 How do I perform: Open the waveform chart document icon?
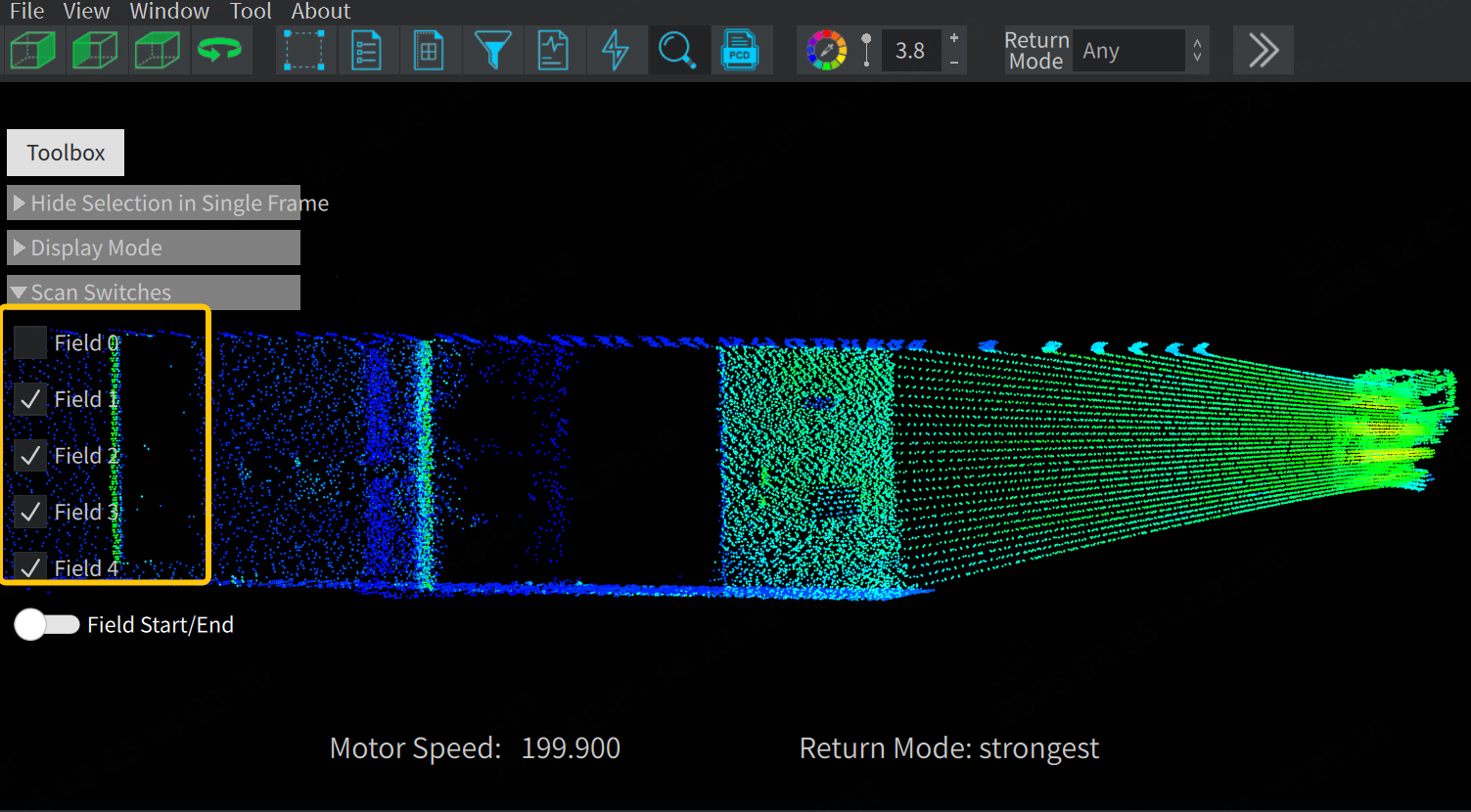(553, 50)
